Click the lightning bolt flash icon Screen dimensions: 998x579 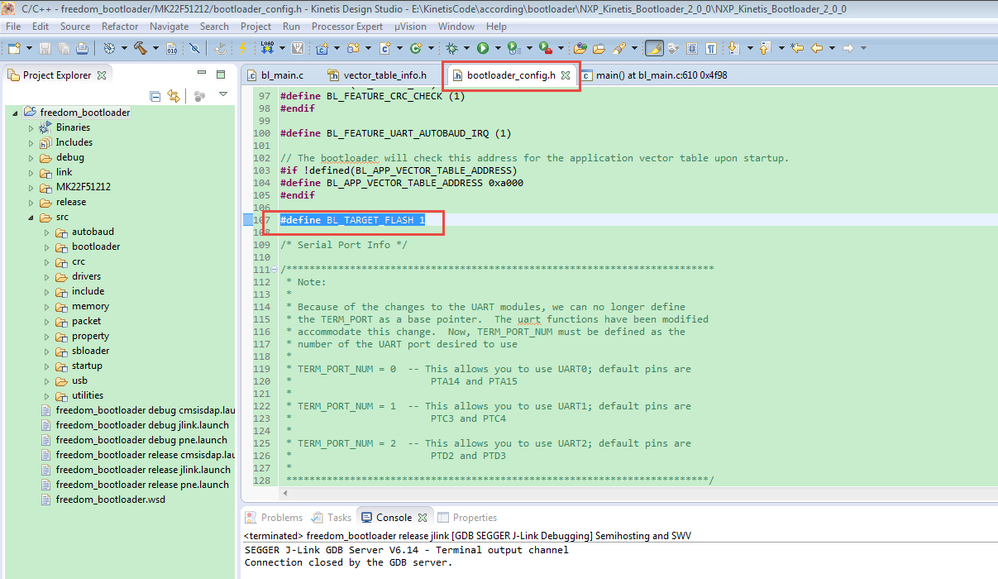click(242, 48)
